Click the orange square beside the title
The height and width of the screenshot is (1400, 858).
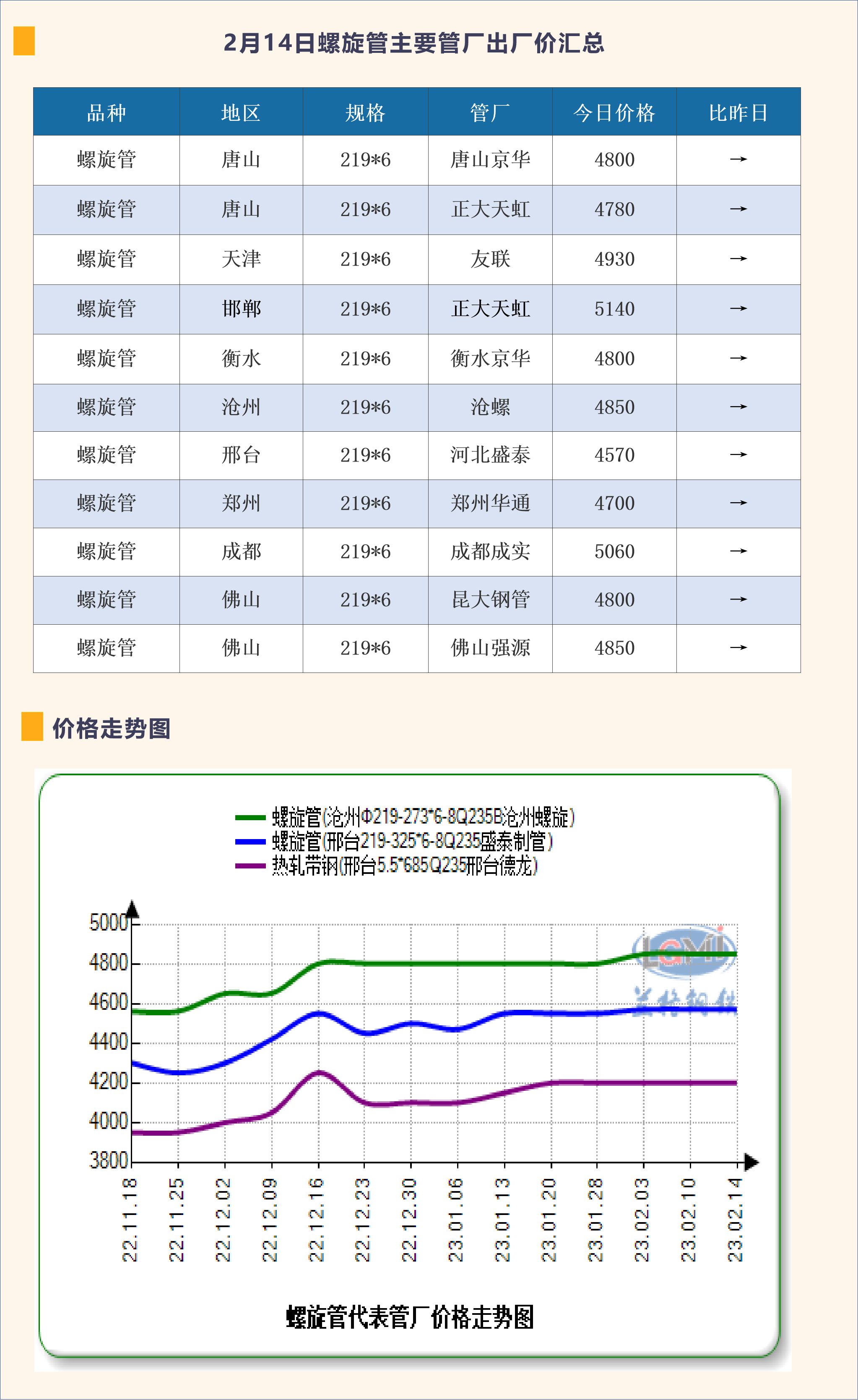pos(24,41)
